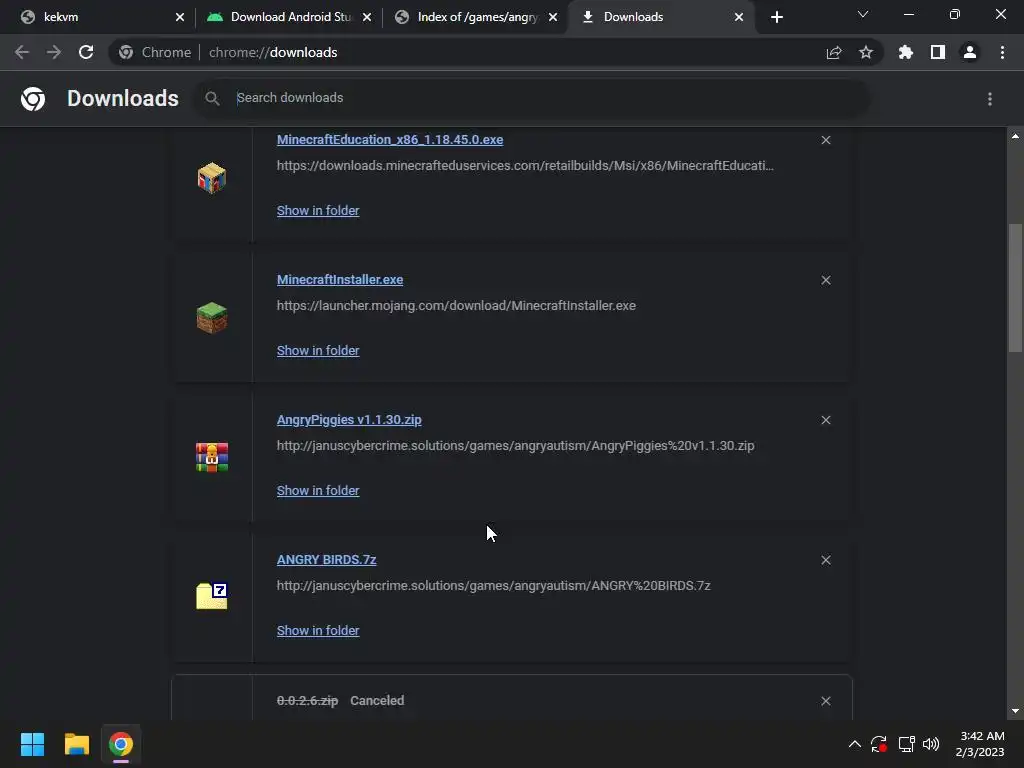Open AngryPiggies v1.1.30.zip link

click(349, 420)
